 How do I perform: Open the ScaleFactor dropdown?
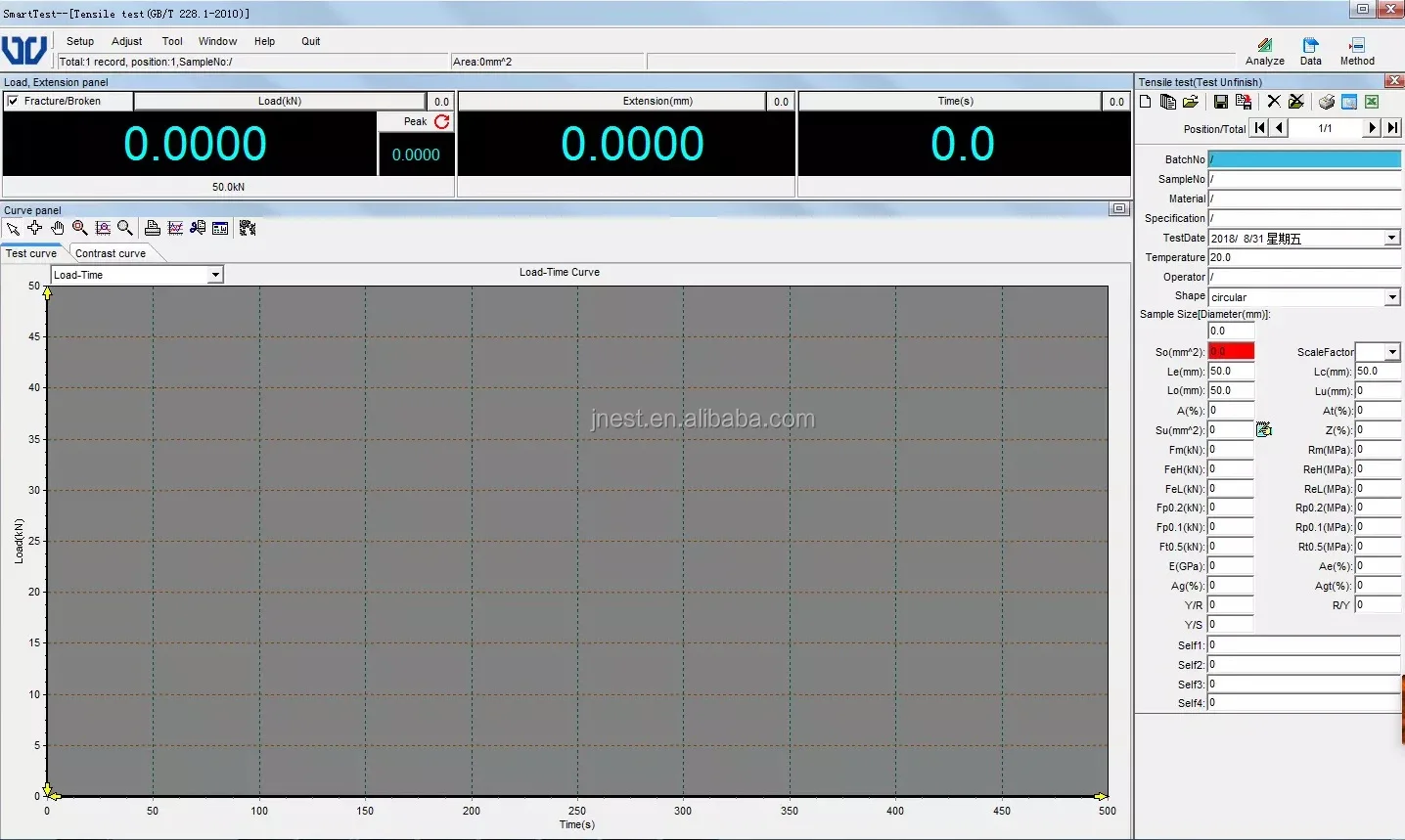click(x=1392, y=352)
